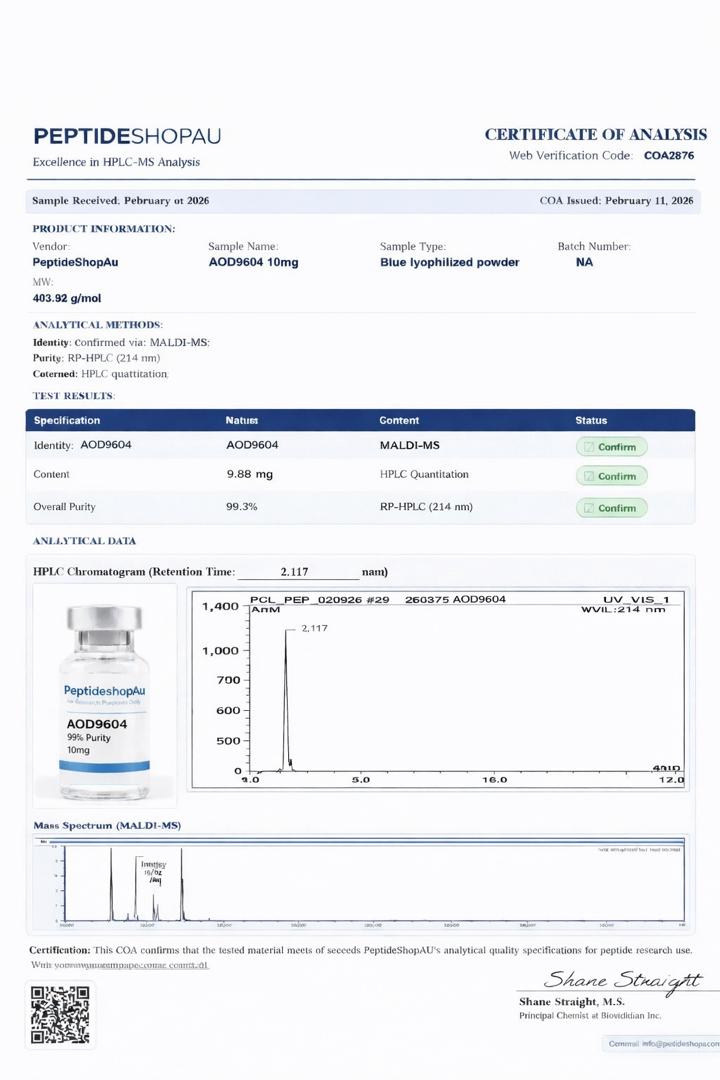Image resolution: width=720 pixels, height=1080 pixels.
Task: Click 'HPLC Quantitation' table cell
Action: (x=424, y=474)
